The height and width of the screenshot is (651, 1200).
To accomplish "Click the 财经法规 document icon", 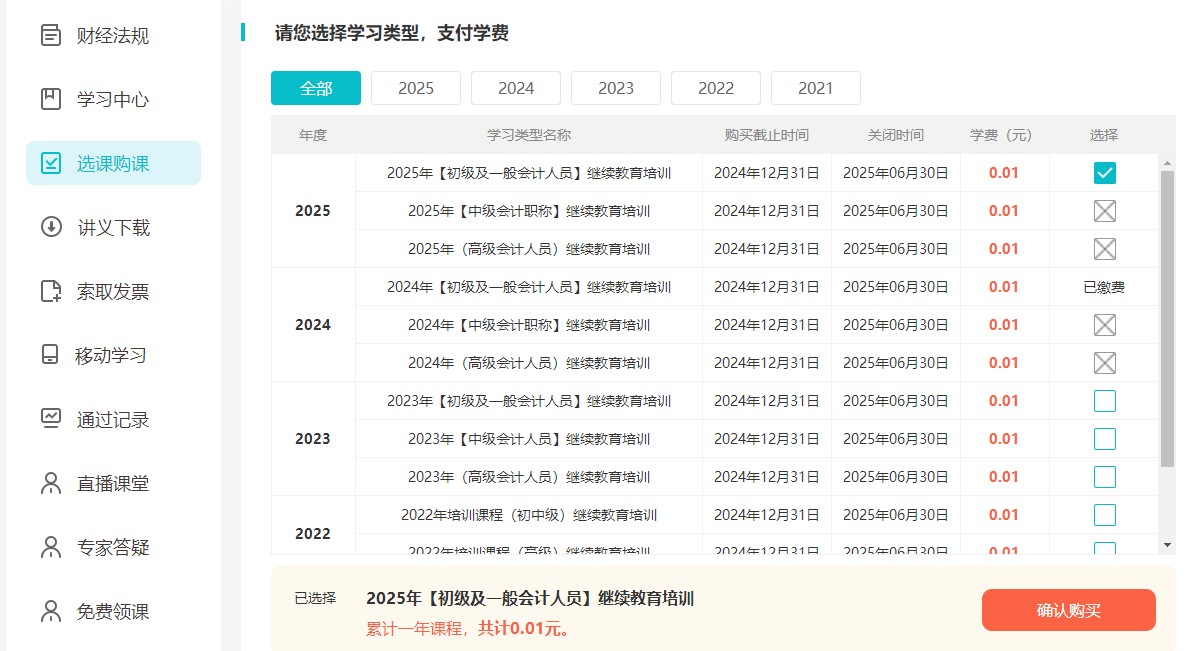I will (50, 36).
